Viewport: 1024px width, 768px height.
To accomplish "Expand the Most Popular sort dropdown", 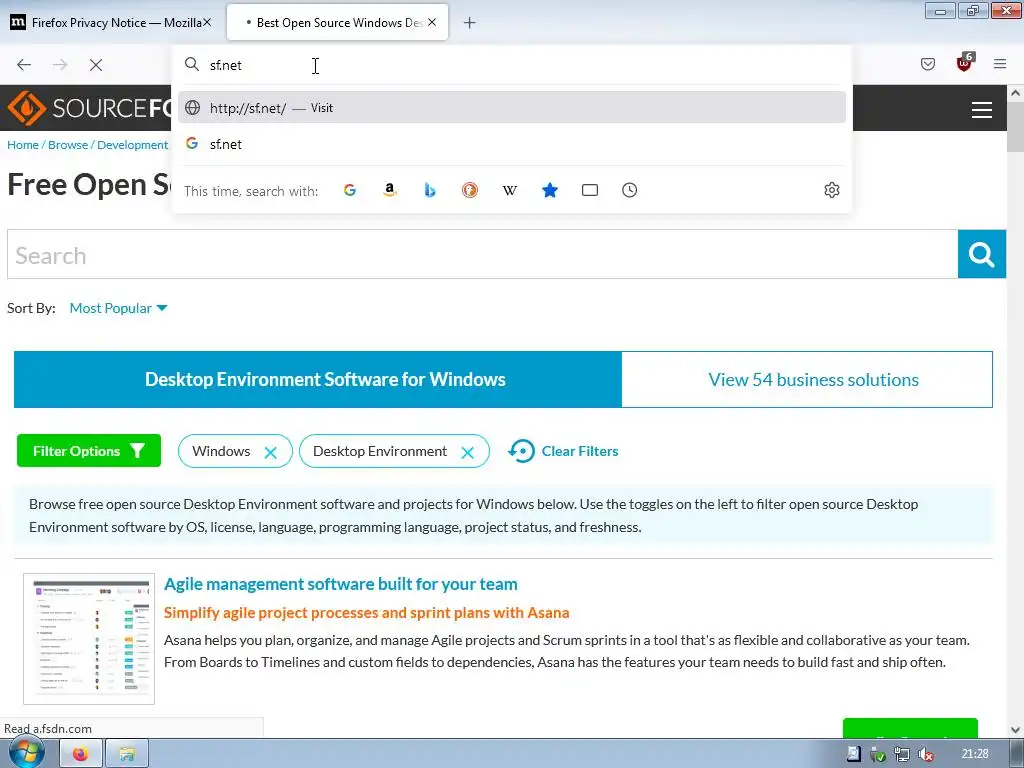I will click(x=118, y=308).
